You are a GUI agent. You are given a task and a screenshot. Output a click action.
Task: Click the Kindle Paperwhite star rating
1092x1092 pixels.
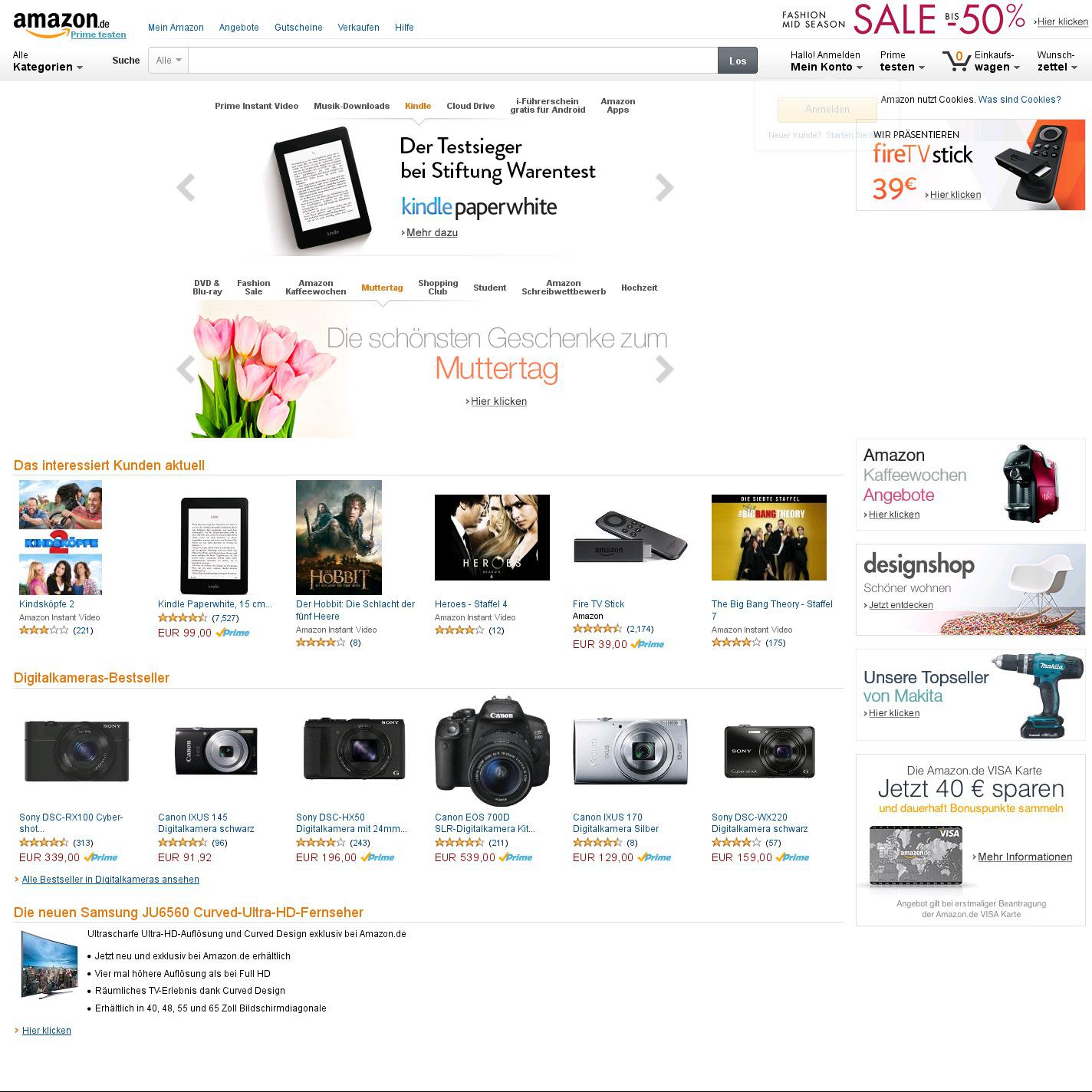click(183, 618)
